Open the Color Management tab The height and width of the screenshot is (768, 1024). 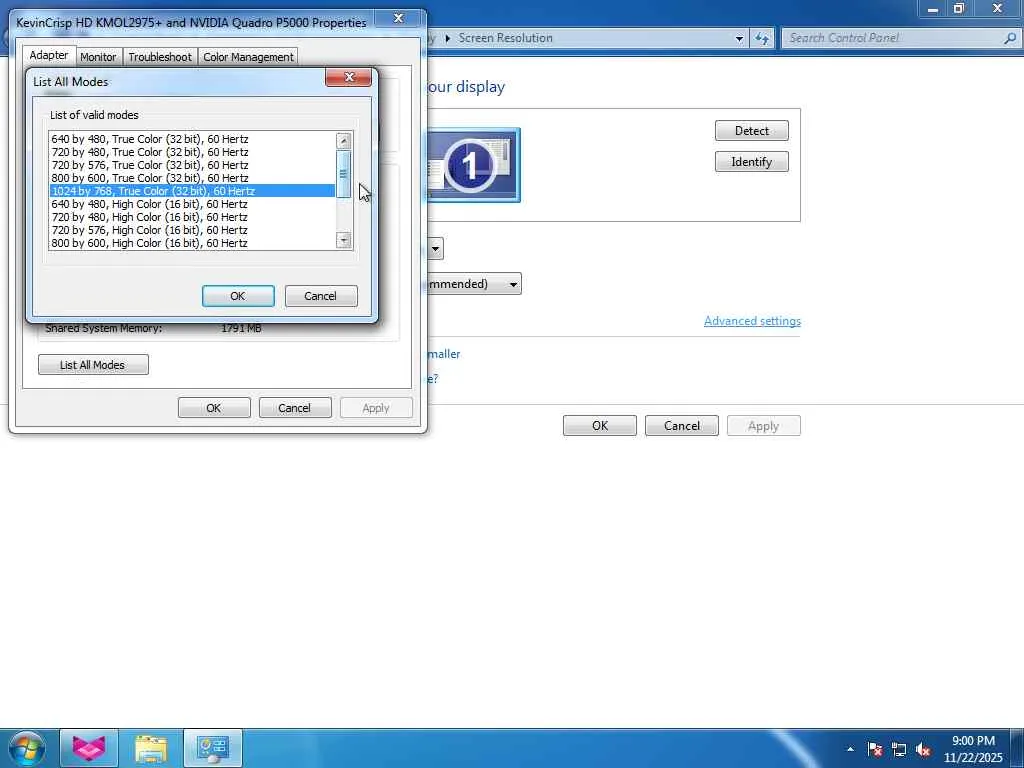248,57
